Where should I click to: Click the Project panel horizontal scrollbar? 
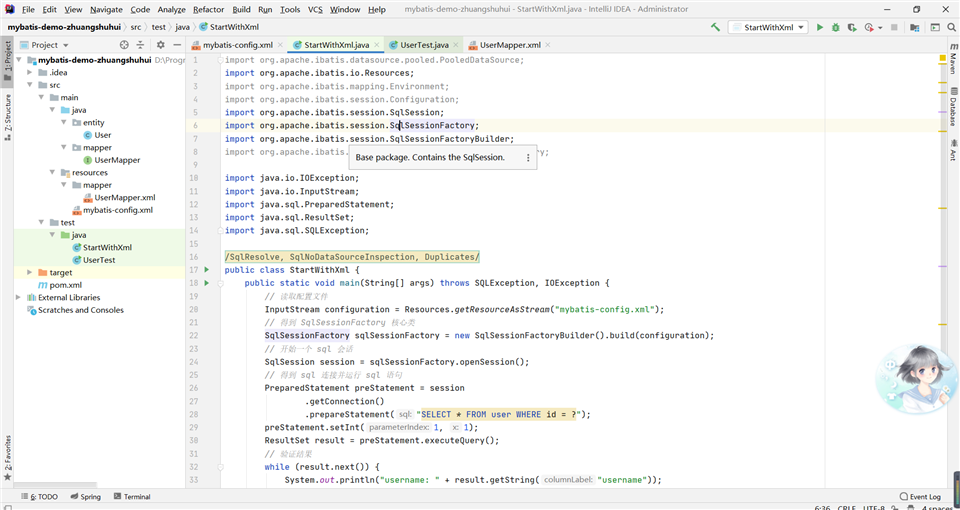[55, 485]
